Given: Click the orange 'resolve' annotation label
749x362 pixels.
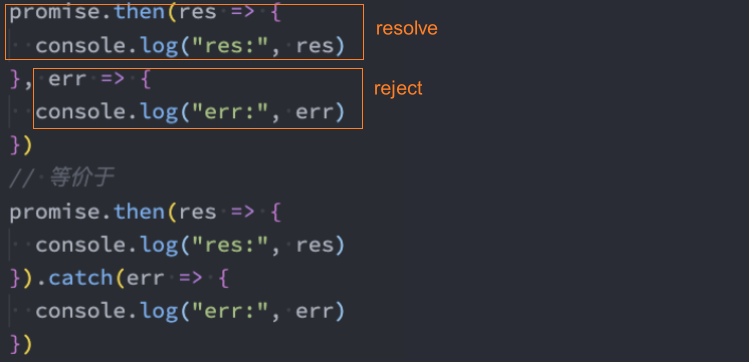Looking at the screenshot, I should pos(407,28).
